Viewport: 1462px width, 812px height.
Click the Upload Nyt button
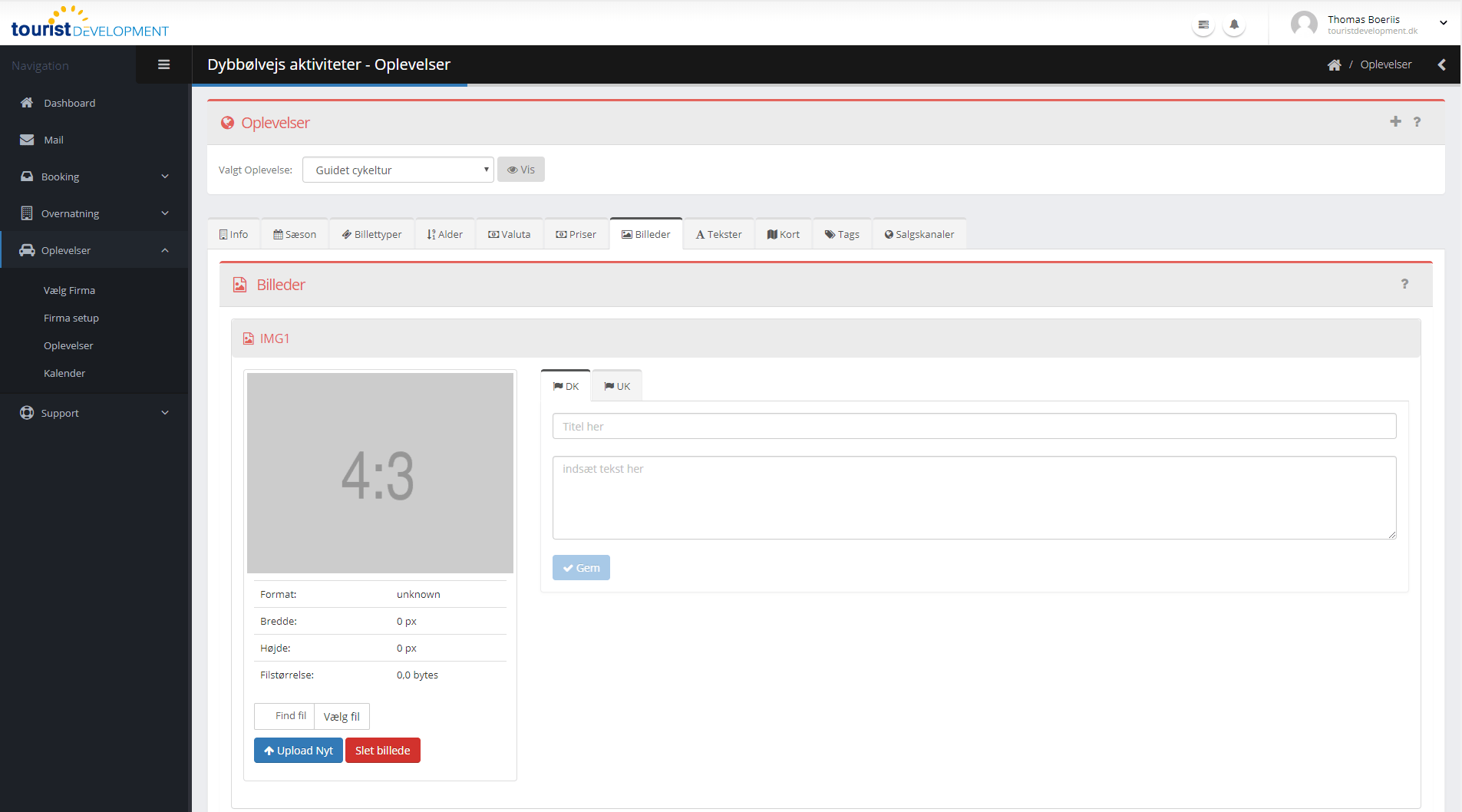click(298, 751)
